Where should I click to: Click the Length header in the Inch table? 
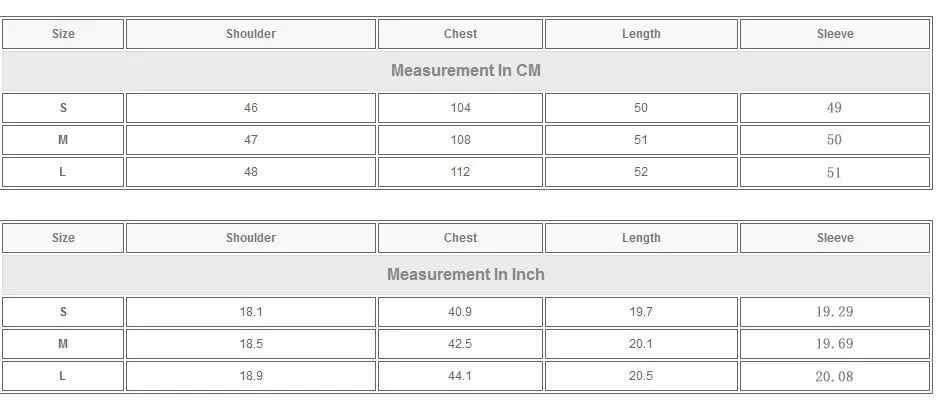pyautogui.click(x=641, y=238)
